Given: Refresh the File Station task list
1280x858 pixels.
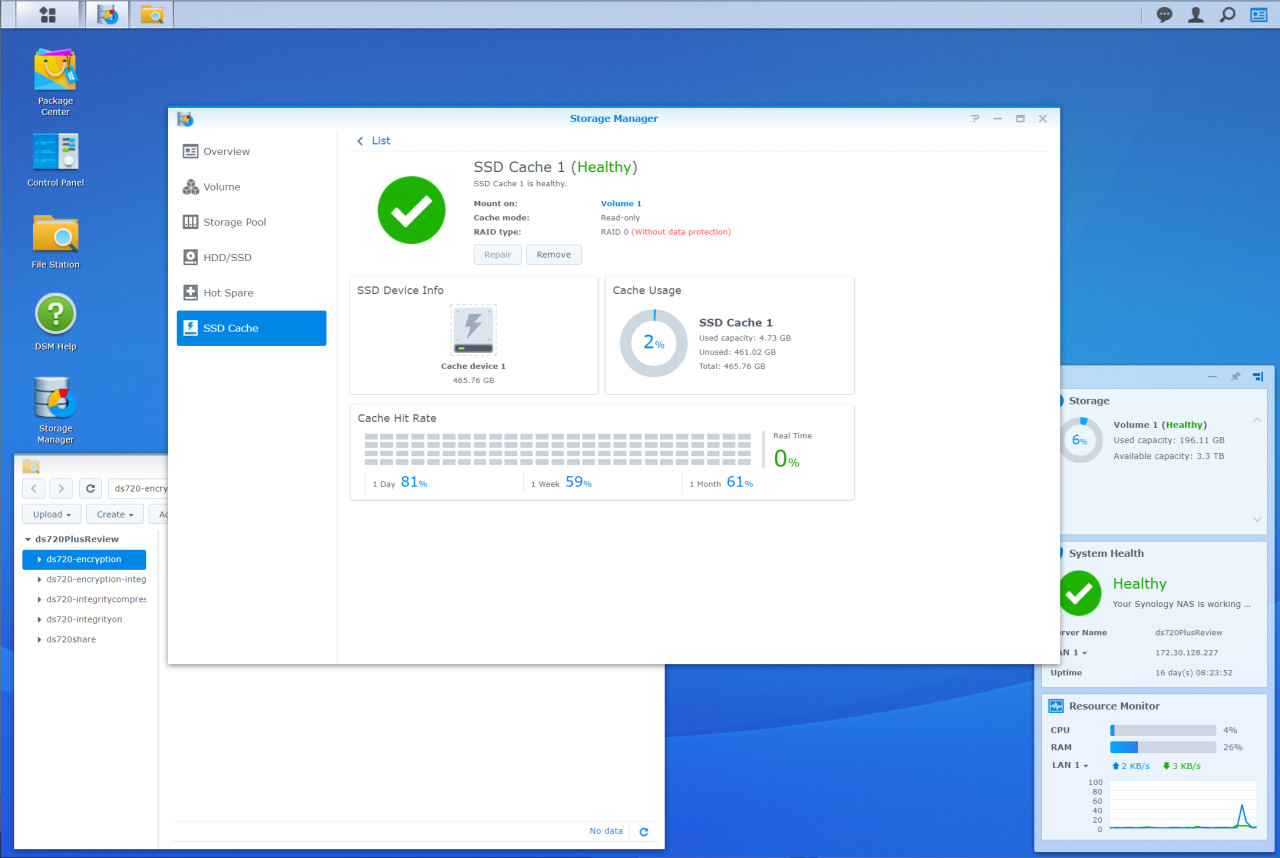Looking at the screenshot, I should [x=643, y=832].
